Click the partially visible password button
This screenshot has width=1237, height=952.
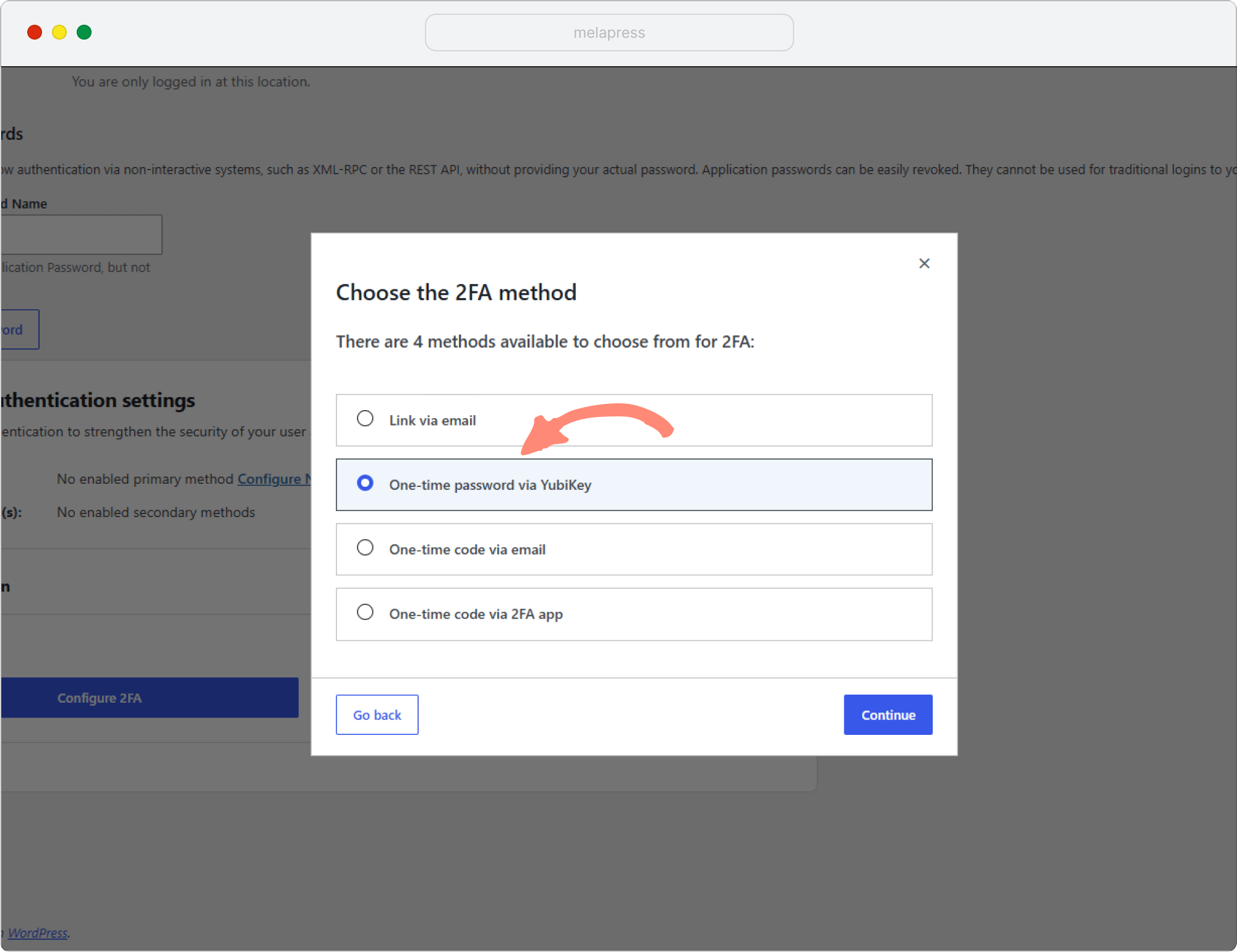click(x=20, y=329)
